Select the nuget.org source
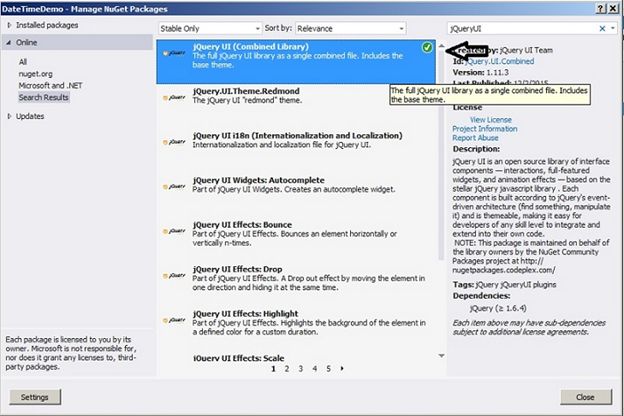Image resolution: width=624 pixels, height=416 pixels. tap(35, 74)
